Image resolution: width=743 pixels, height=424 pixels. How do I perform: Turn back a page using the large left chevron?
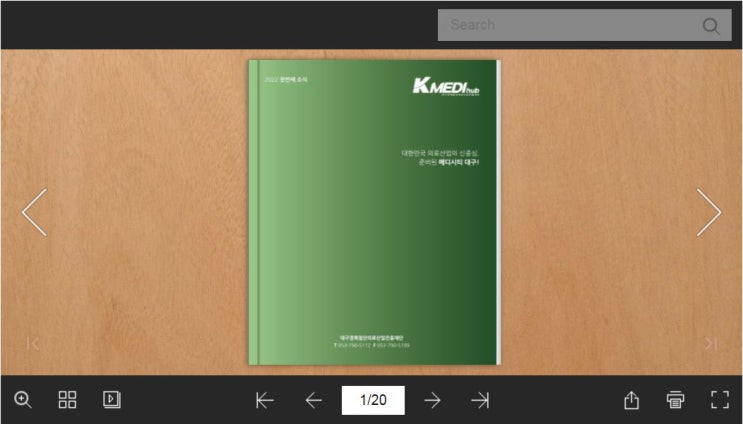34,212
